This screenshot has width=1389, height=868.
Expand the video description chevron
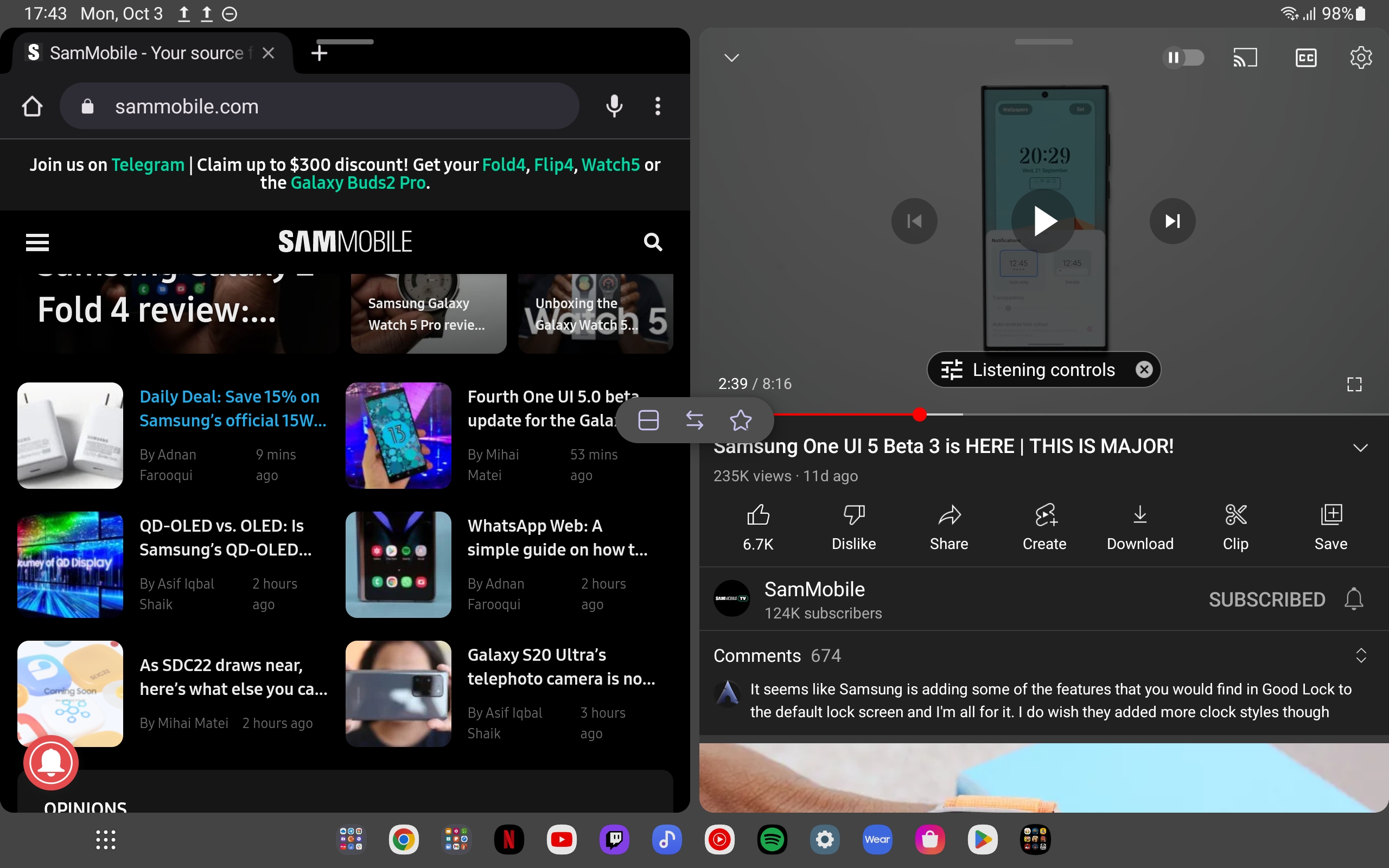point(1361,448)
